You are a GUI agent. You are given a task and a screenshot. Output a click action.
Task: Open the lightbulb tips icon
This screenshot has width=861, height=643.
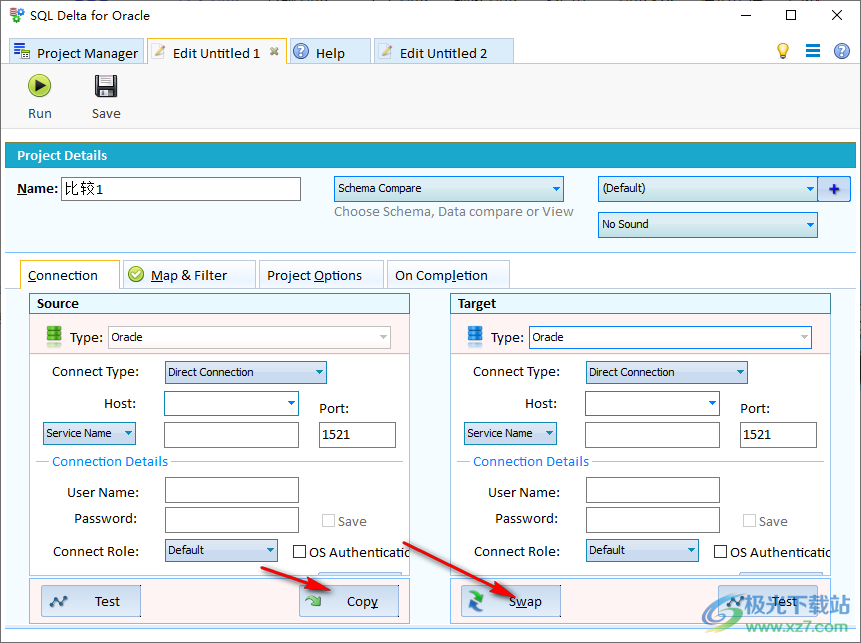pyautogui.click(x=782, y=51)
